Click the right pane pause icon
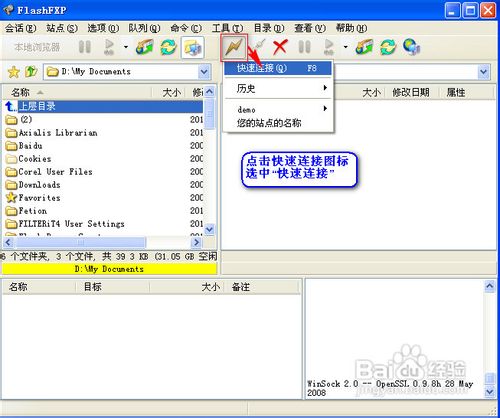This screenshot has width=500, height=418. [304, 47]
